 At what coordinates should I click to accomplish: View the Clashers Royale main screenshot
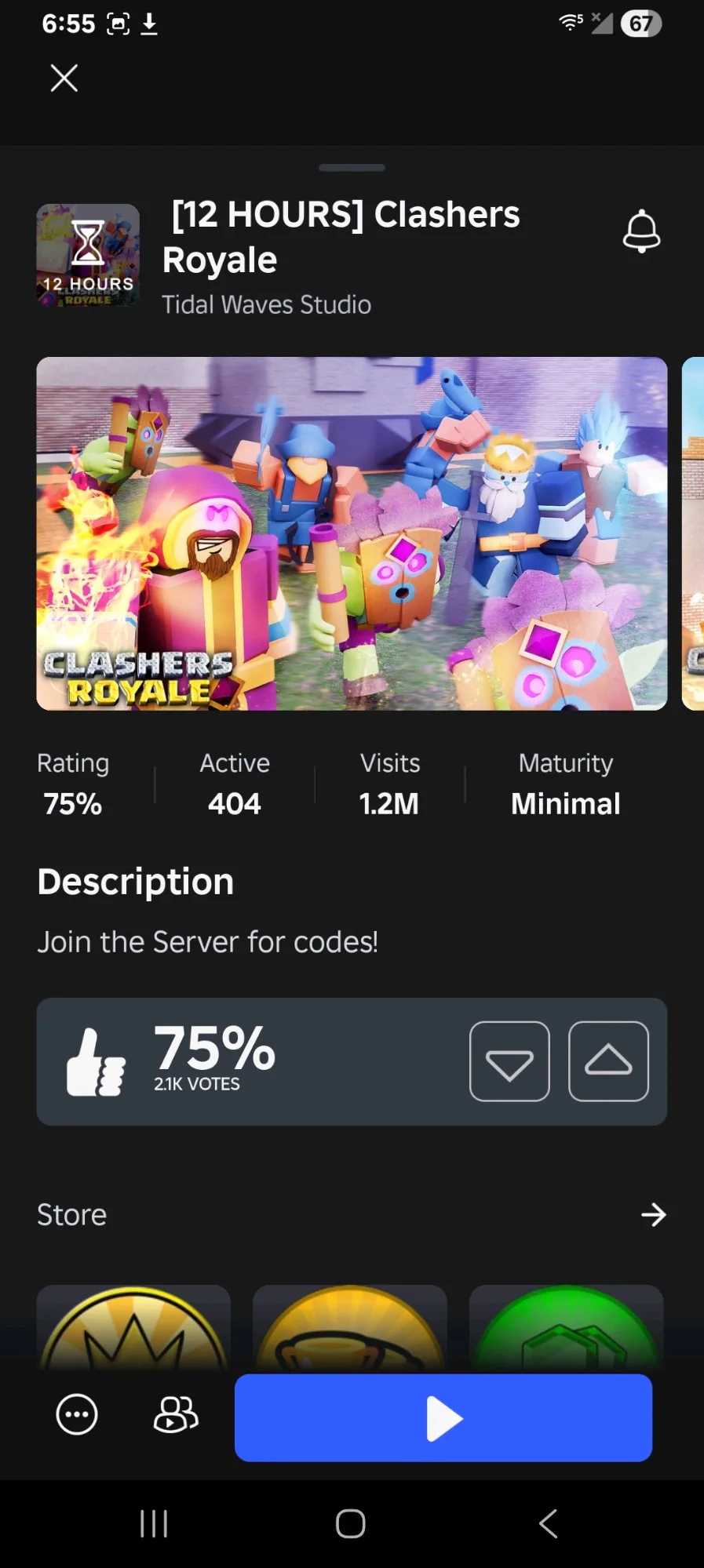(352, 533)
